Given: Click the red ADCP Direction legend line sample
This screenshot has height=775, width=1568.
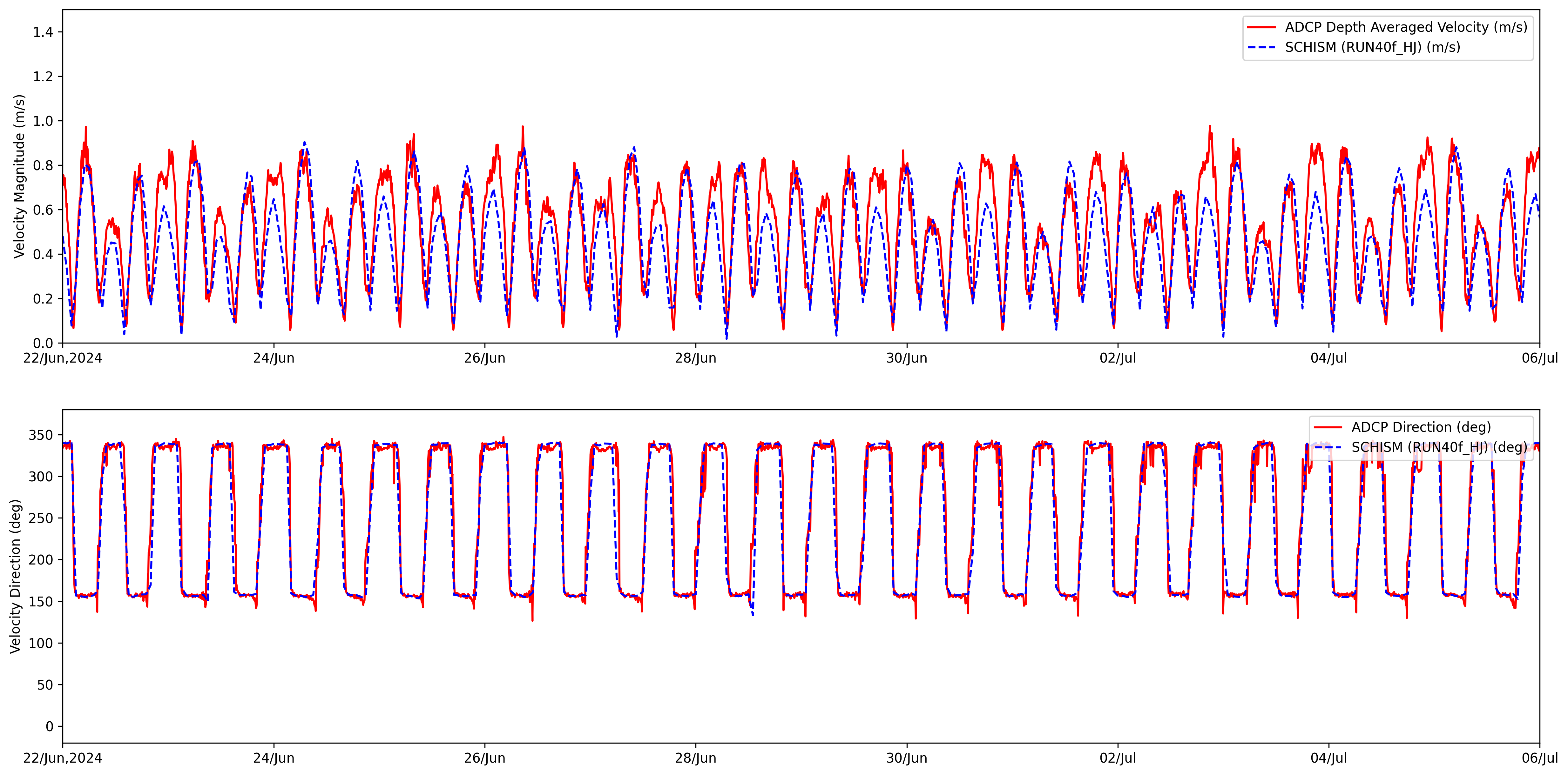Looking at the screenshot, I should click(1328, 428).
